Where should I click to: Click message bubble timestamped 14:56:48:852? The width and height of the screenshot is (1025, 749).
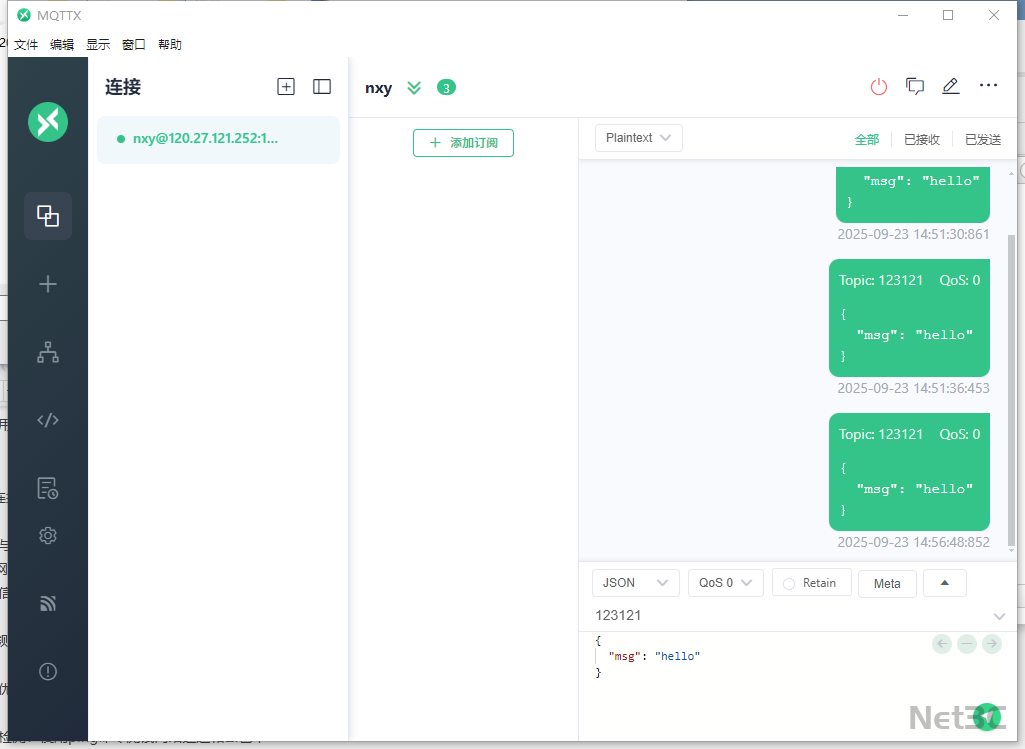click(909, 472)
